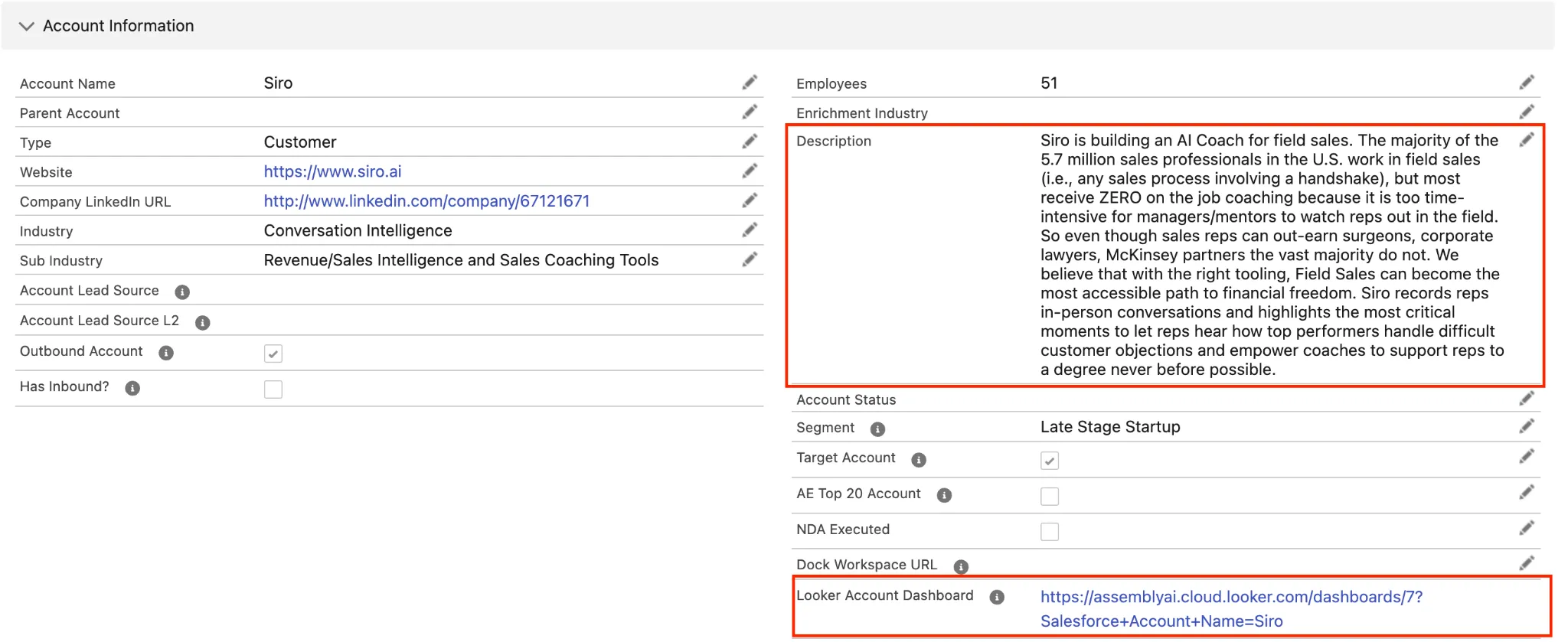Collapse the Account Information section
Viewport: 1568px width, 642px height.
tap(27, 26)
